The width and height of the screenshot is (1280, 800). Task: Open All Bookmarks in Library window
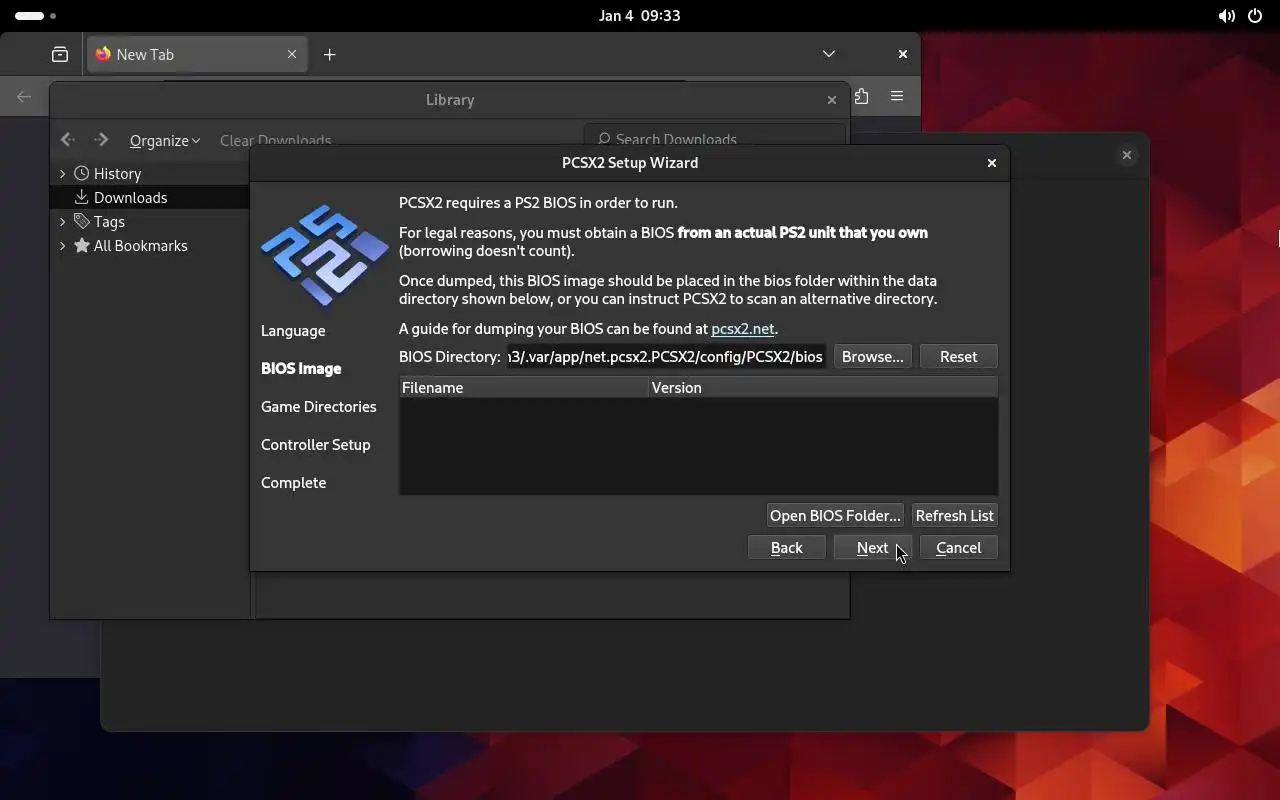coord(140,245)
